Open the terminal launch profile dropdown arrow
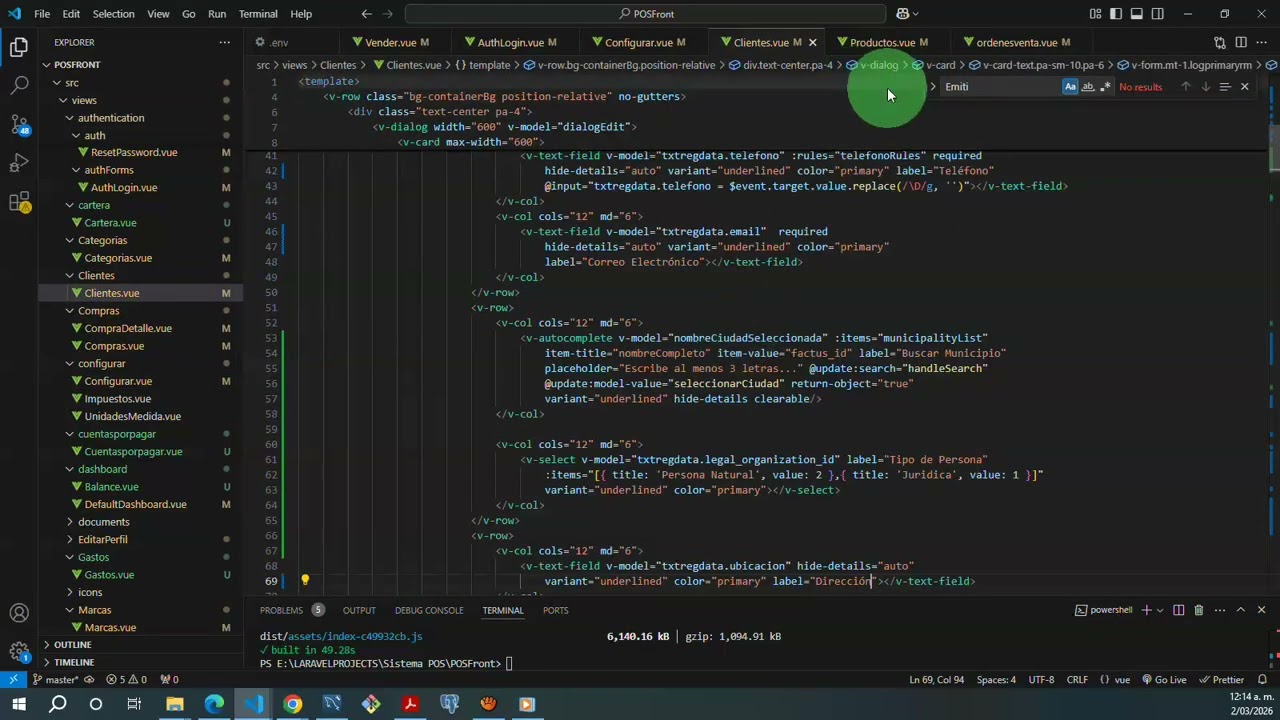1280x720 pixels. pos(1161,610)
